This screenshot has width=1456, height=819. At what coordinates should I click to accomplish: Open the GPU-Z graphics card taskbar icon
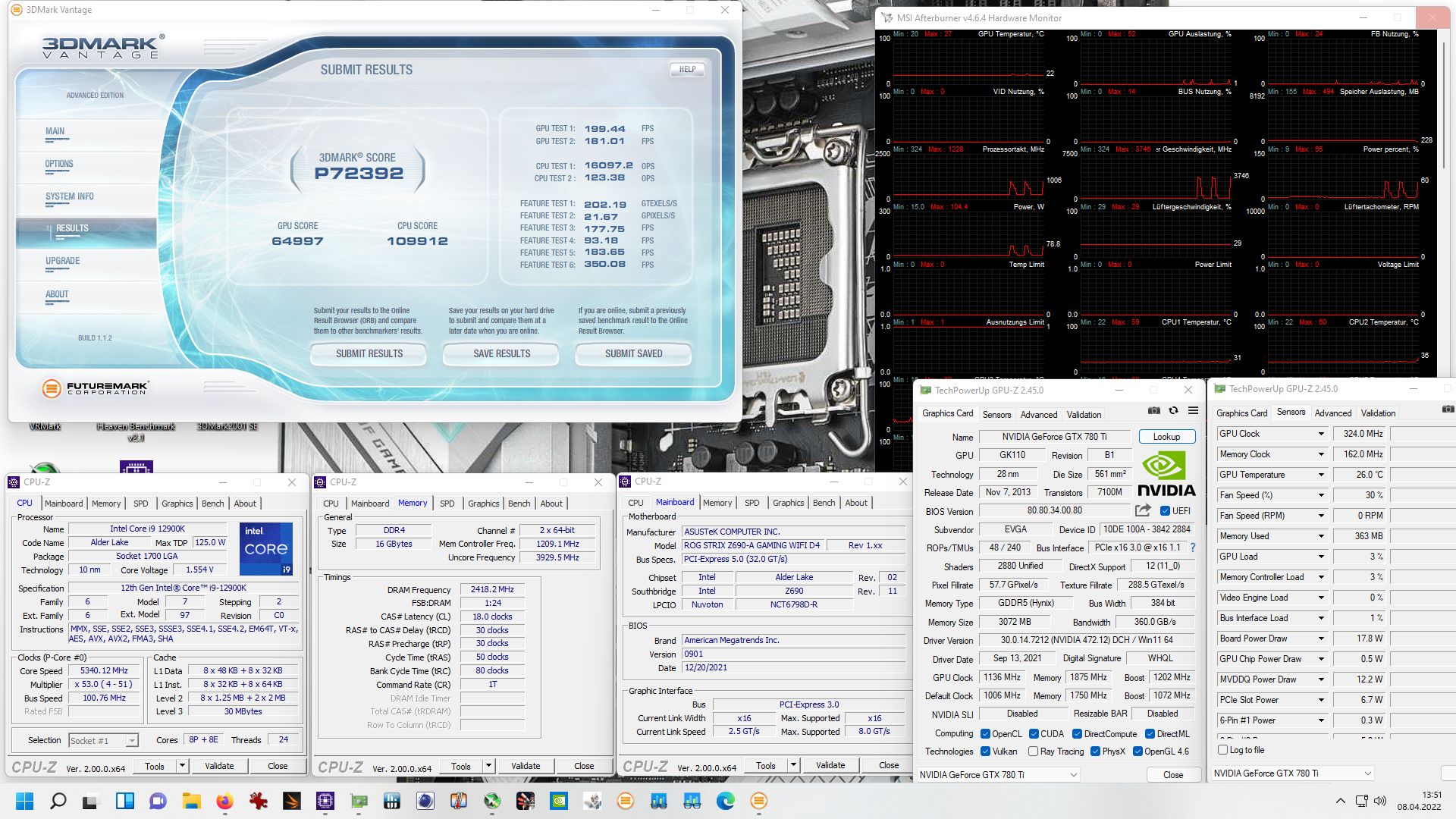pyautogui.click(x=359, y=801)
